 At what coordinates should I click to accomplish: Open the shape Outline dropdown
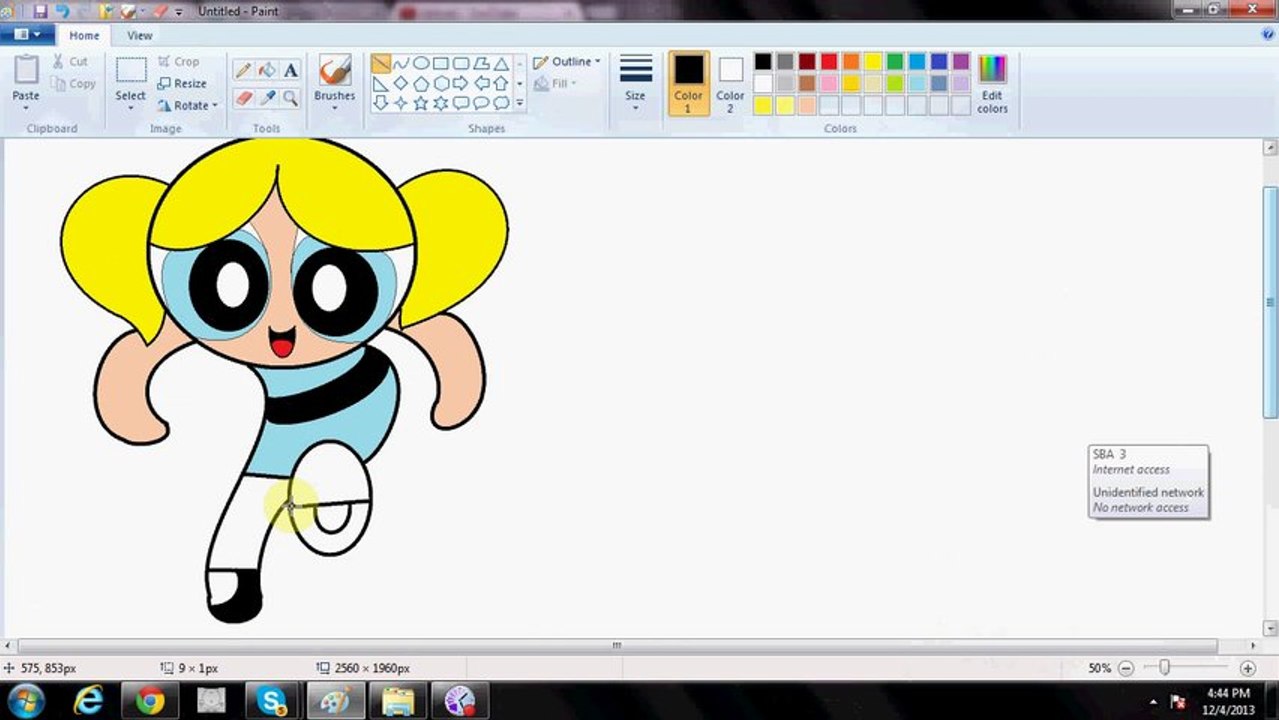567,62
